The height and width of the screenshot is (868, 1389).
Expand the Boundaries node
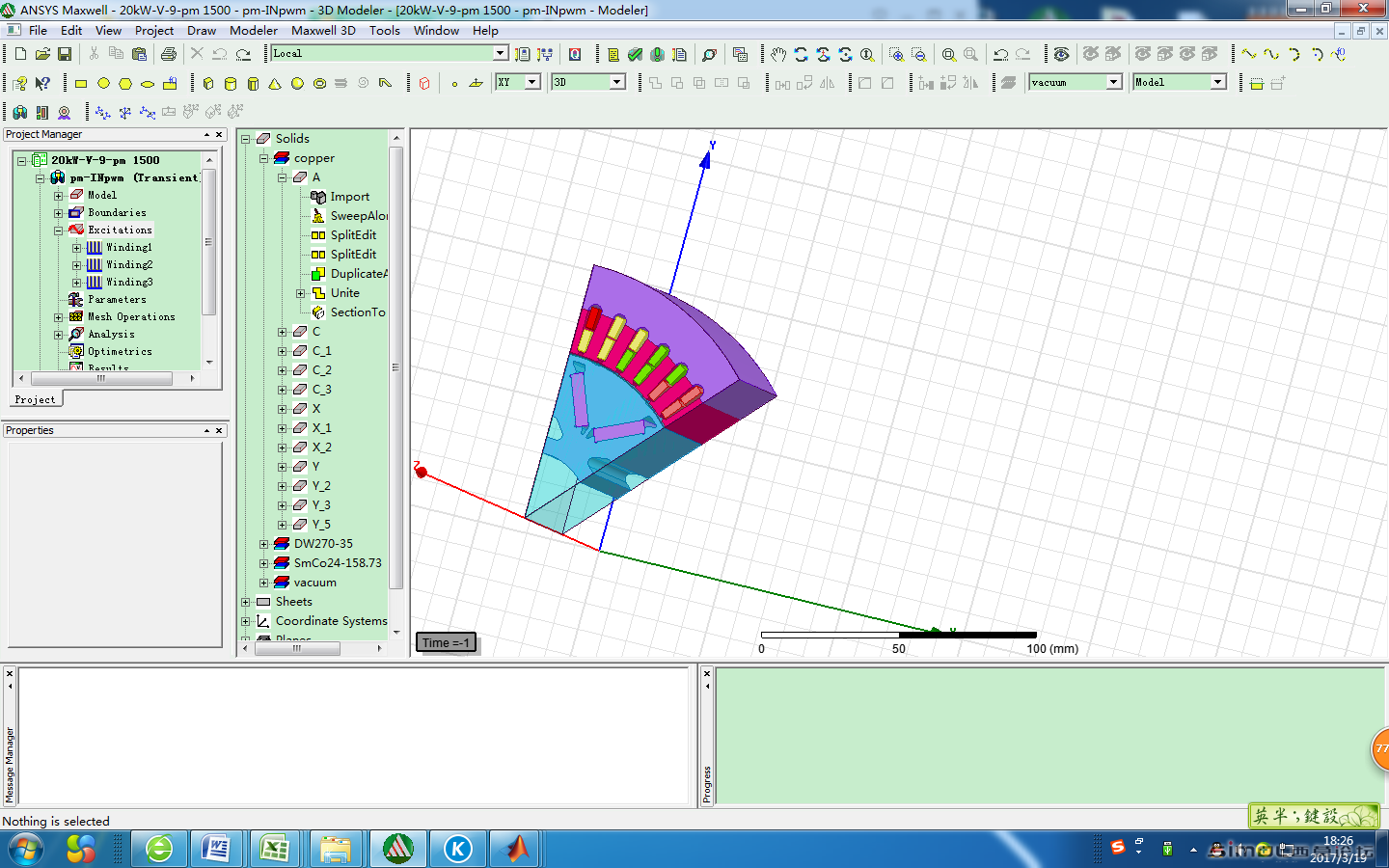(x=58, y=213)
